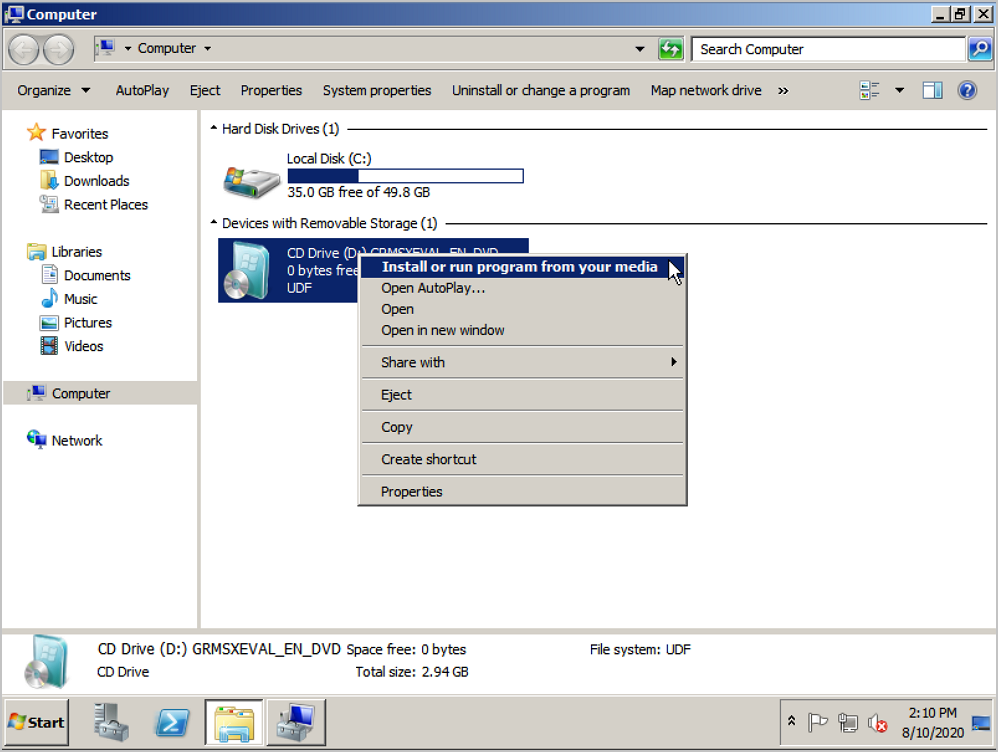Choose Copy from the context menu
The height and width of the screenshot is (752, 998).
(x=523, y=427)
